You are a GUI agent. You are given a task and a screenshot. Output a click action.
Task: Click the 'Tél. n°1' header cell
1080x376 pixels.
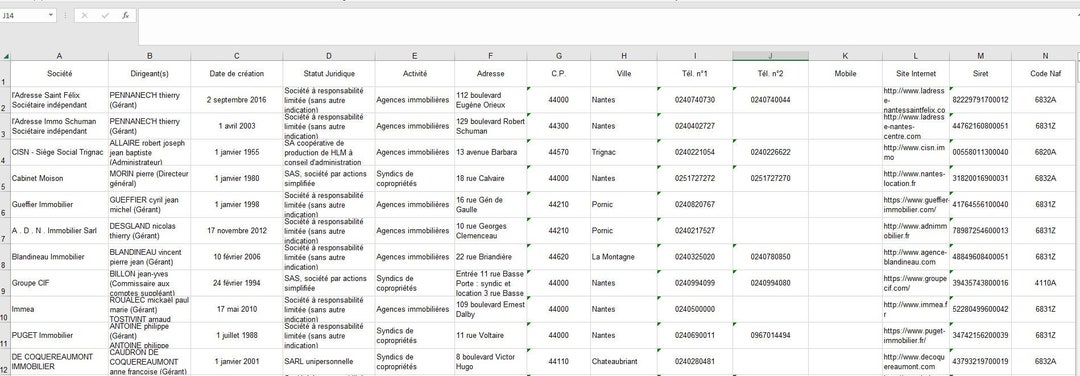[x=695, y=74]
